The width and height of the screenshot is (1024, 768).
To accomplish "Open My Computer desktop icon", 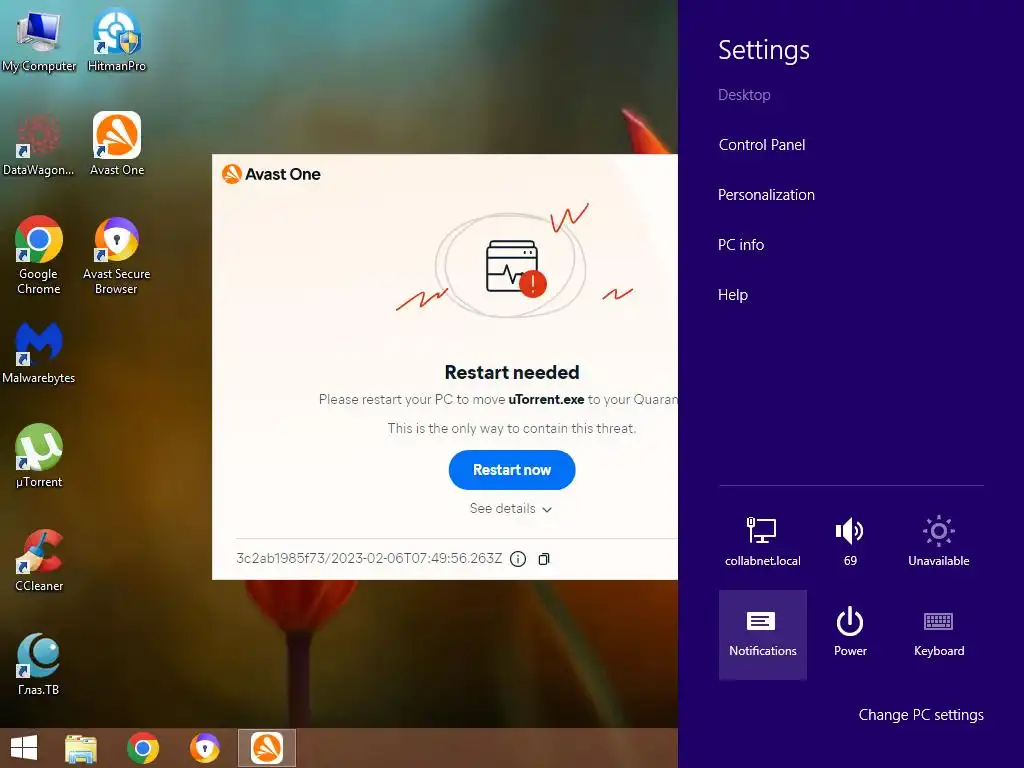I will [39, 40].
